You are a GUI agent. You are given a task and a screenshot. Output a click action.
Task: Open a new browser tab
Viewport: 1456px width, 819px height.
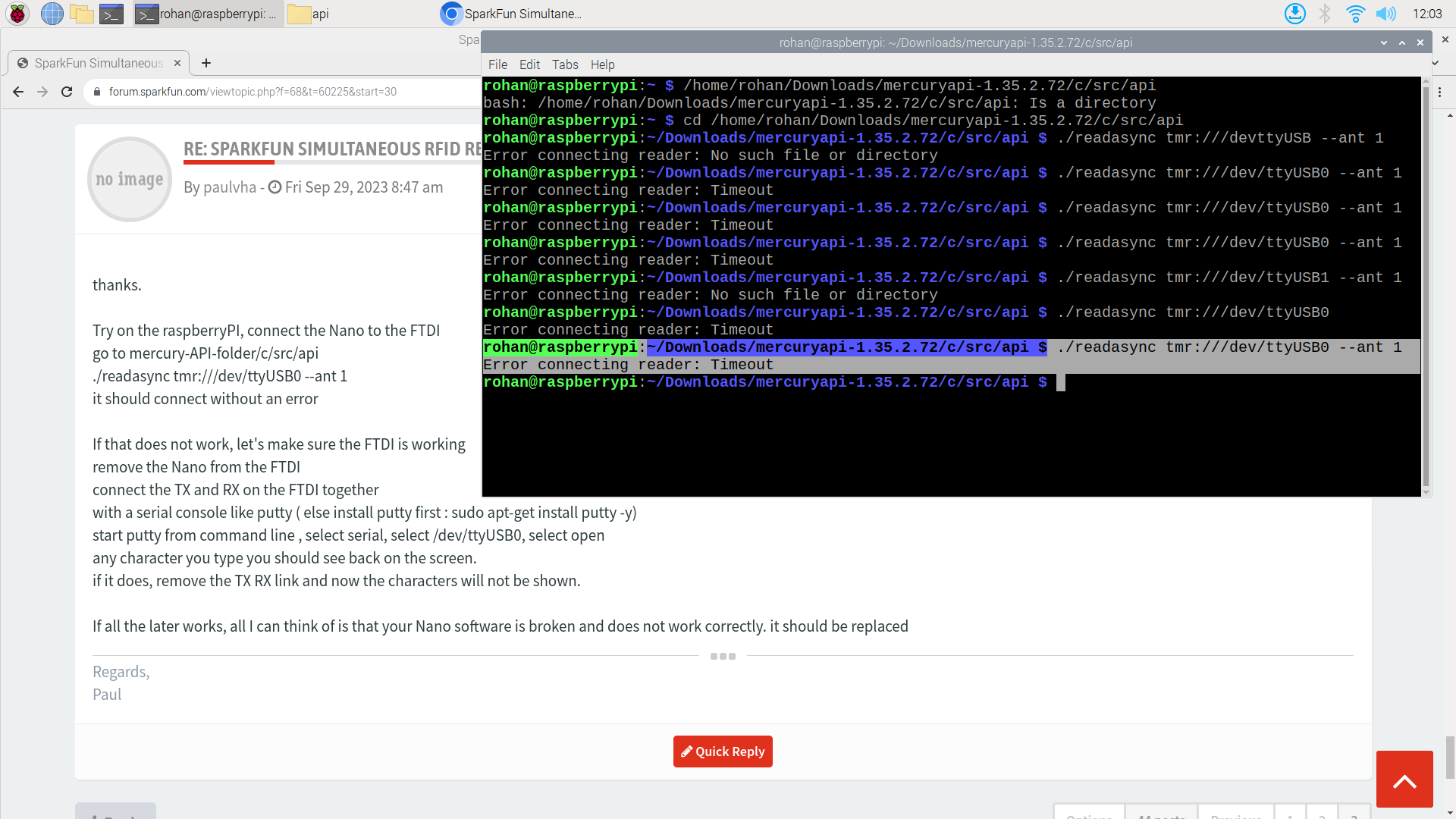(x=206, y=63)
